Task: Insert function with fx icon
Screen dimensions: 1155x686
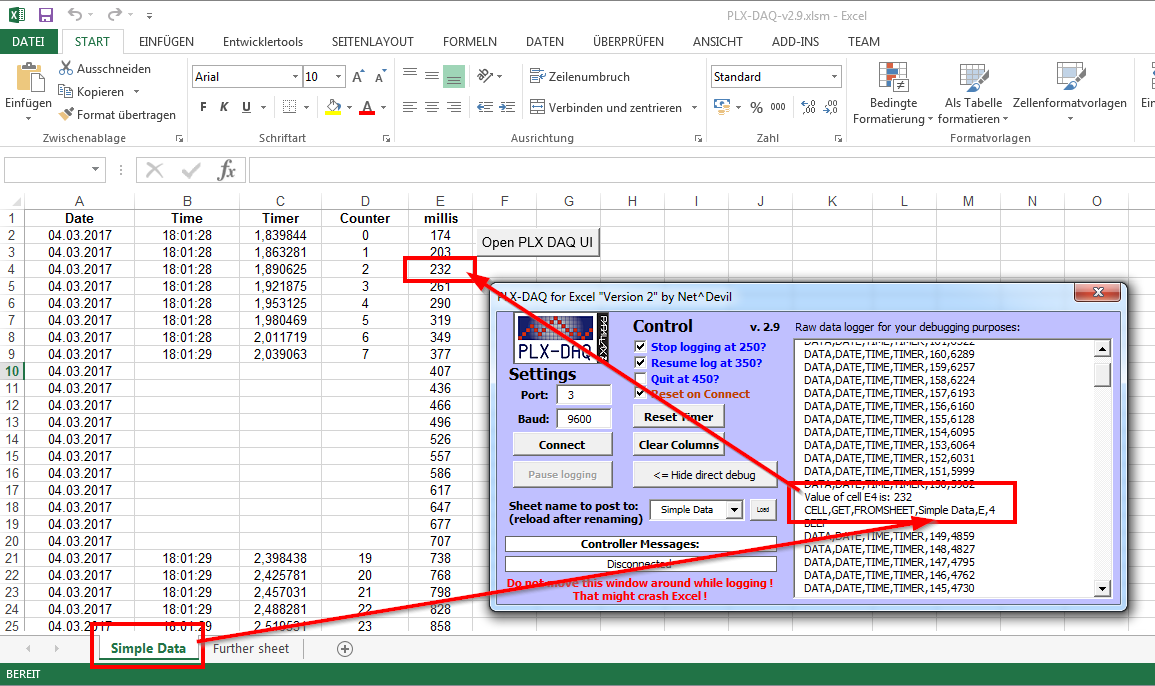Action: point(226,170)
